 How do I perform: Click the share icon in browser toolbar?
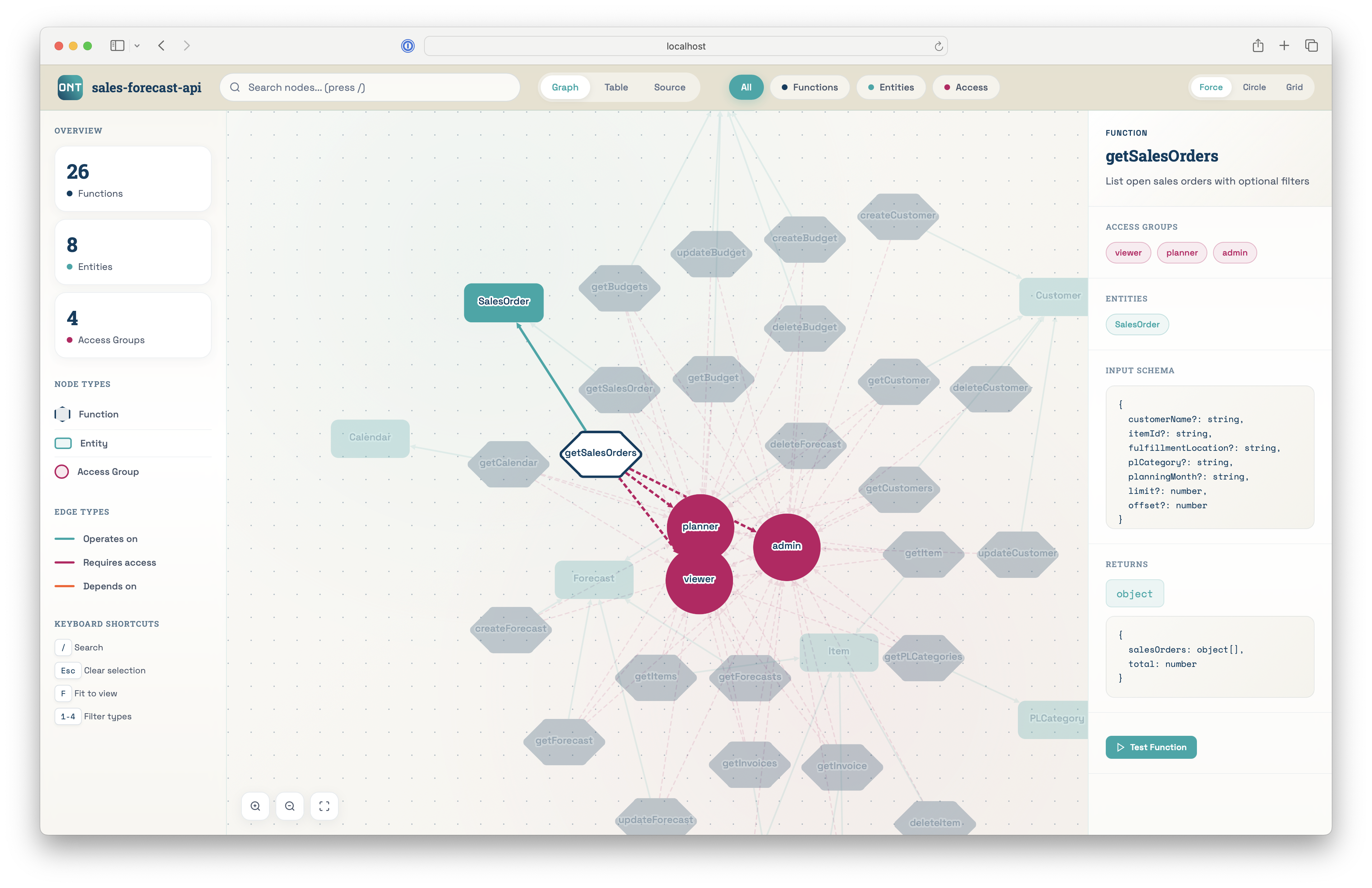point(1258,46)
